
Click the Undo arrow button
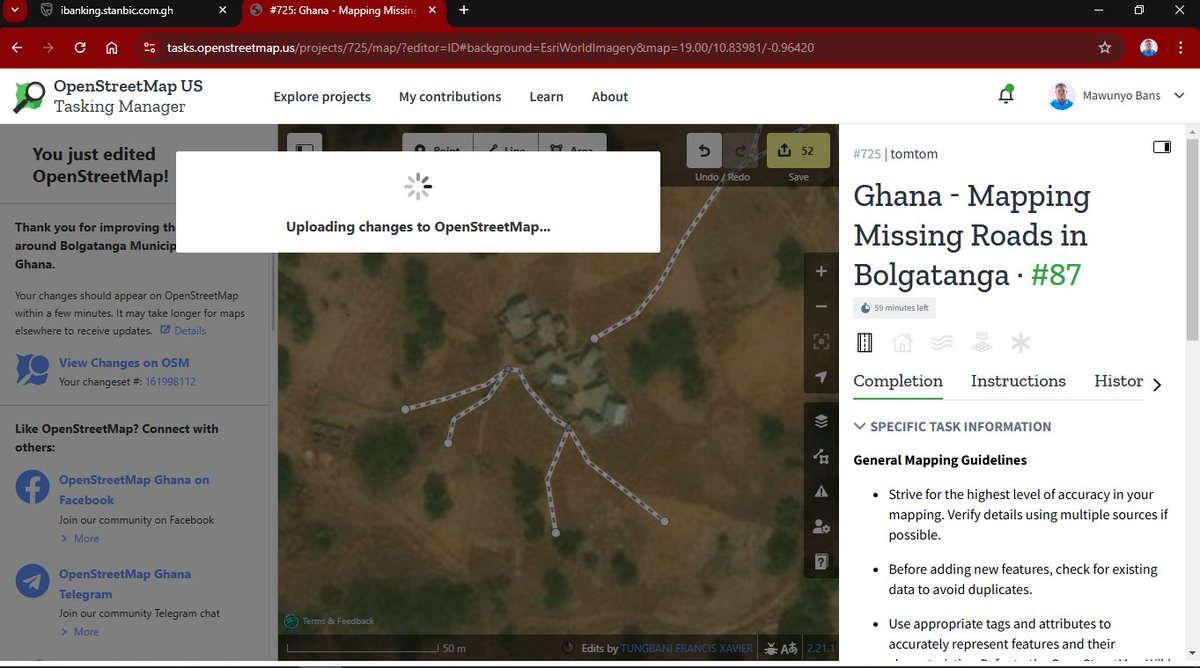click(704, 150)
